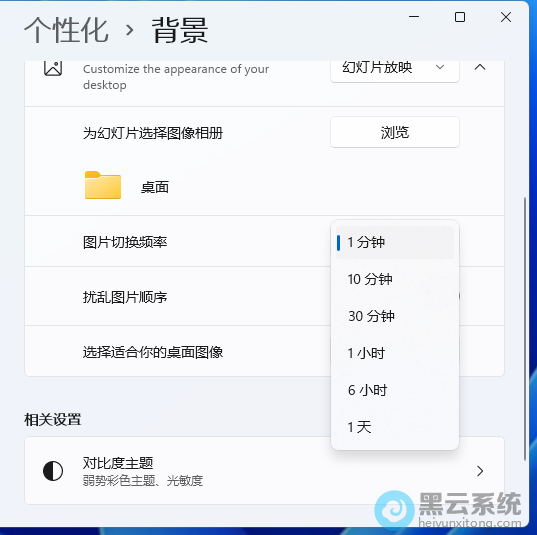Click the 扰乱图片顺序 label
Screen dimensions: 537x535
125,297
